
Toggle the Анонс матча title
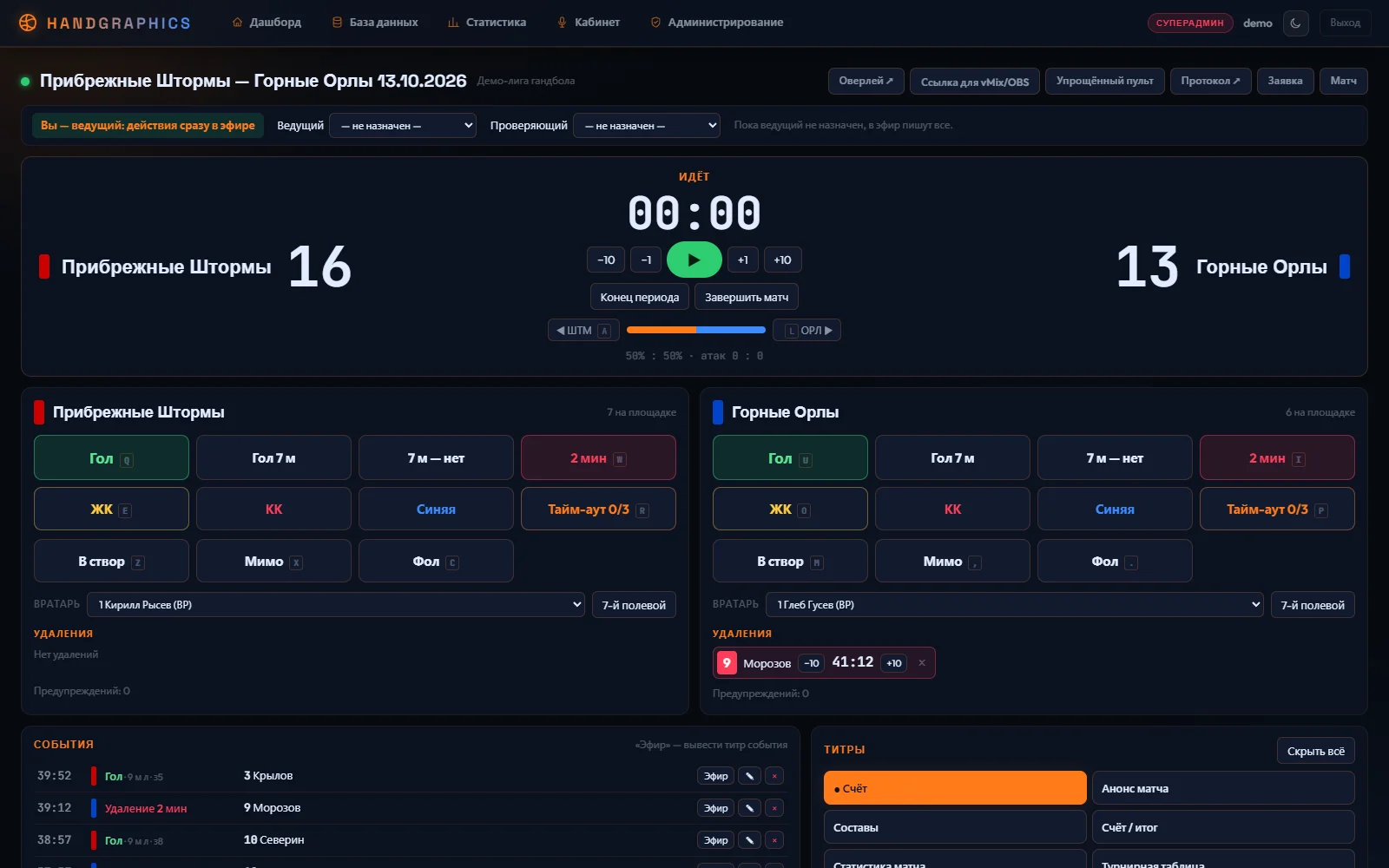coord(1223,788)
